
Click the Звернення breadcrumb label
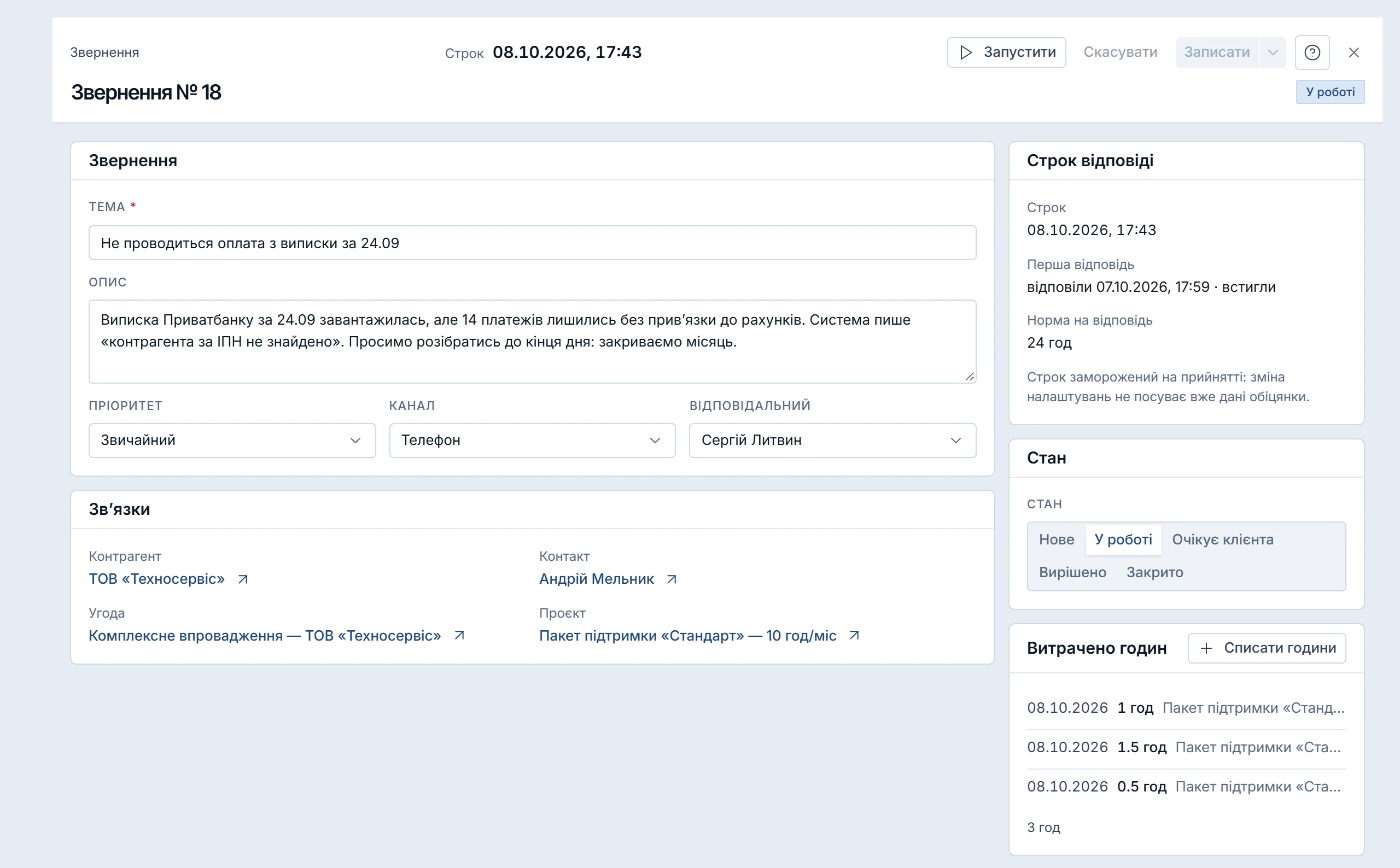point(104,52)
